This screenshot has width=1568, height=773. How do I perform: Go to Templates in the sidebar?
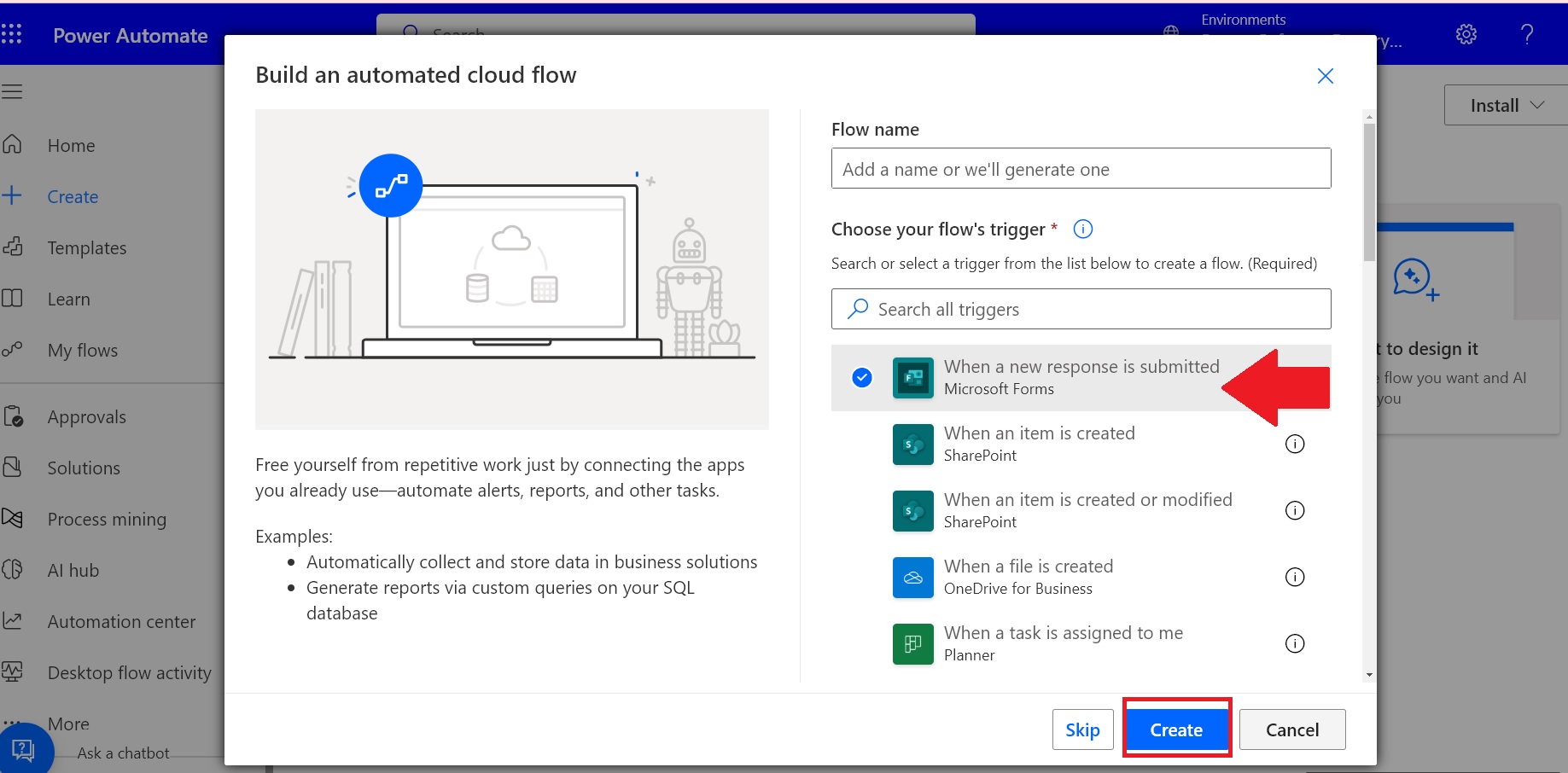[86, 247]
